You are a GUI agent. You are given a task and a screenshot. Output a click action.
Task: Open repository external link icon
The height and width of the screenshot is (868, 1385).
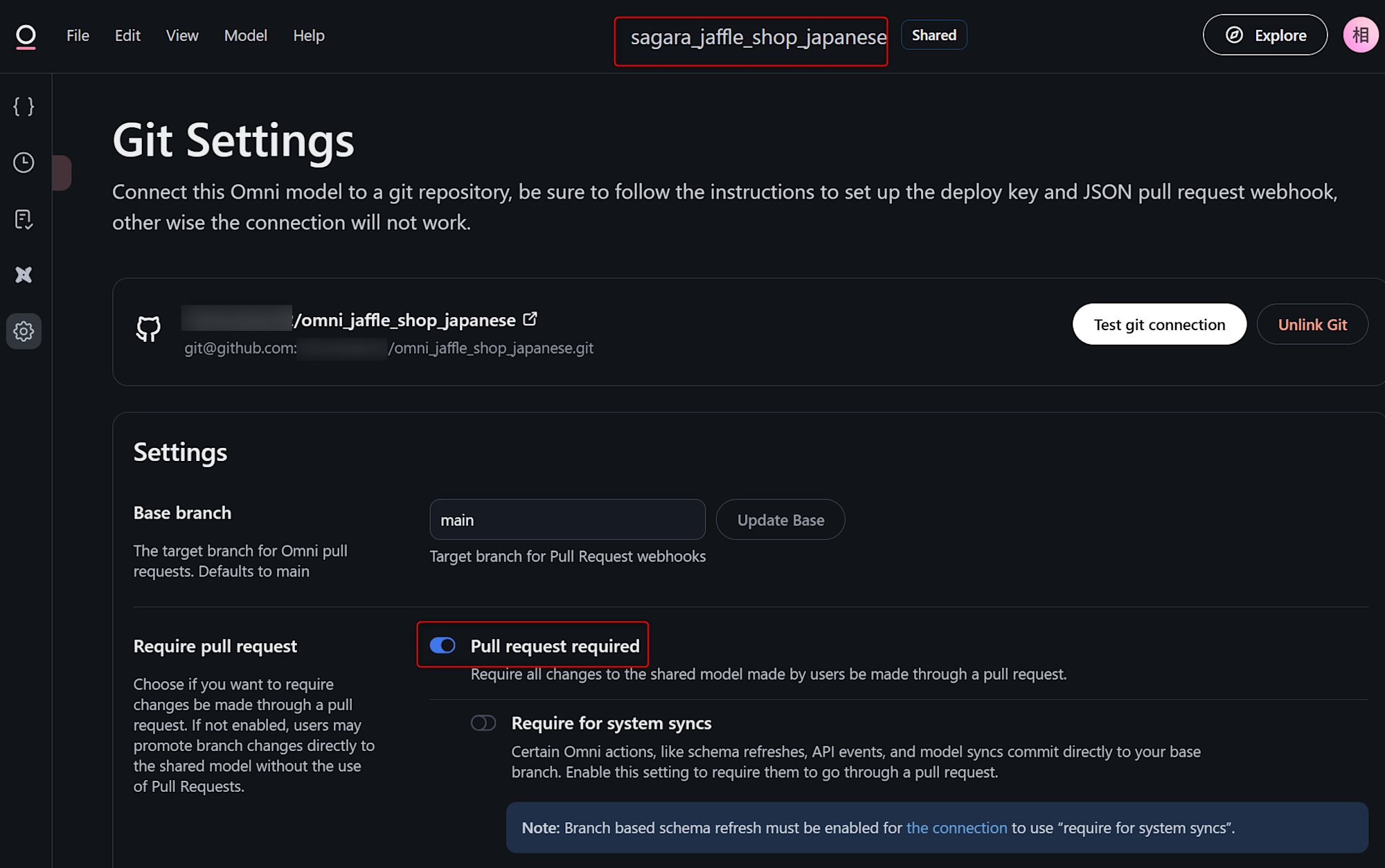pyautogui.click(x=530, y=319)
